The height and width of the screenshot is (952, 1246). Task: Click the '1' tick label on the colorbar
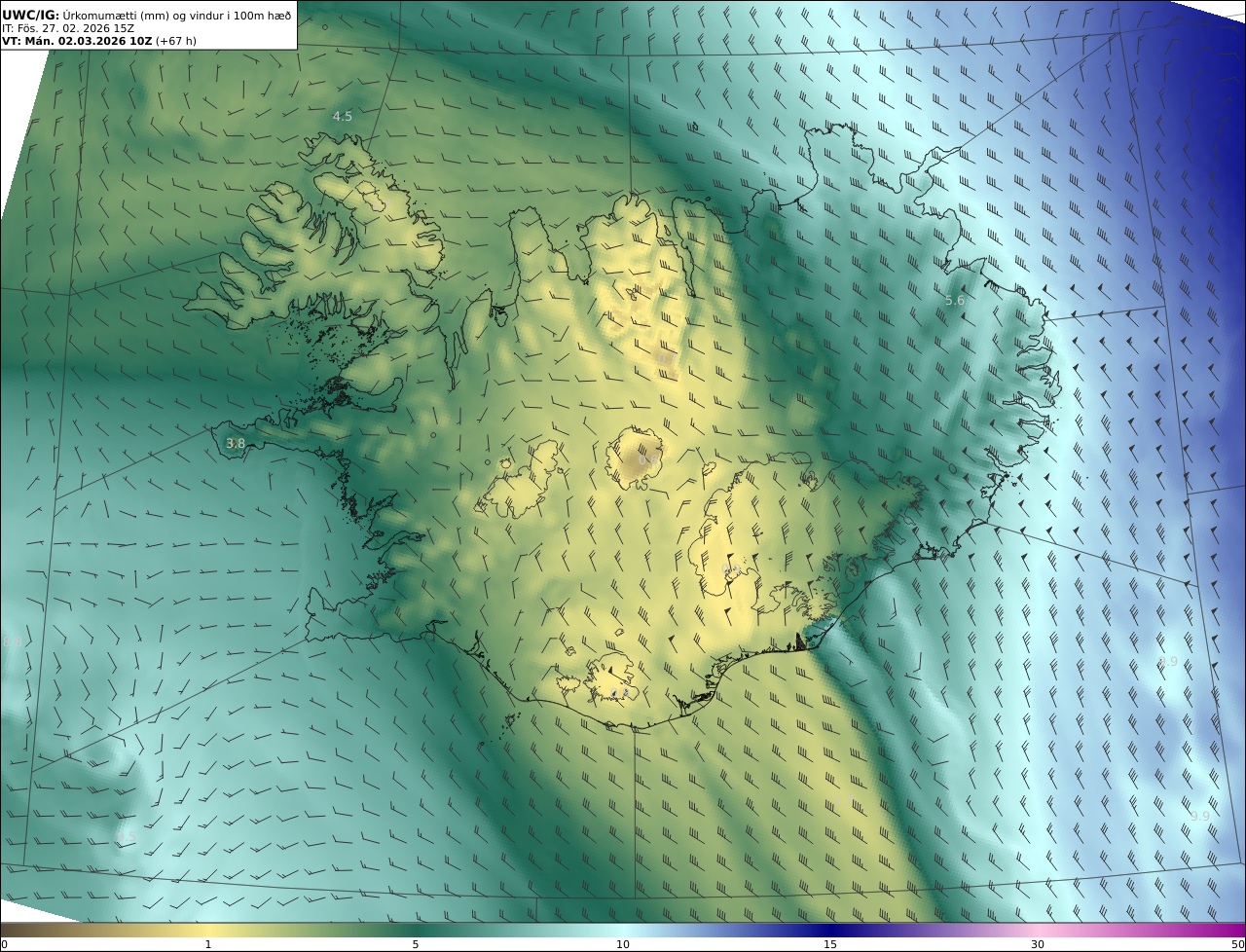208,944
